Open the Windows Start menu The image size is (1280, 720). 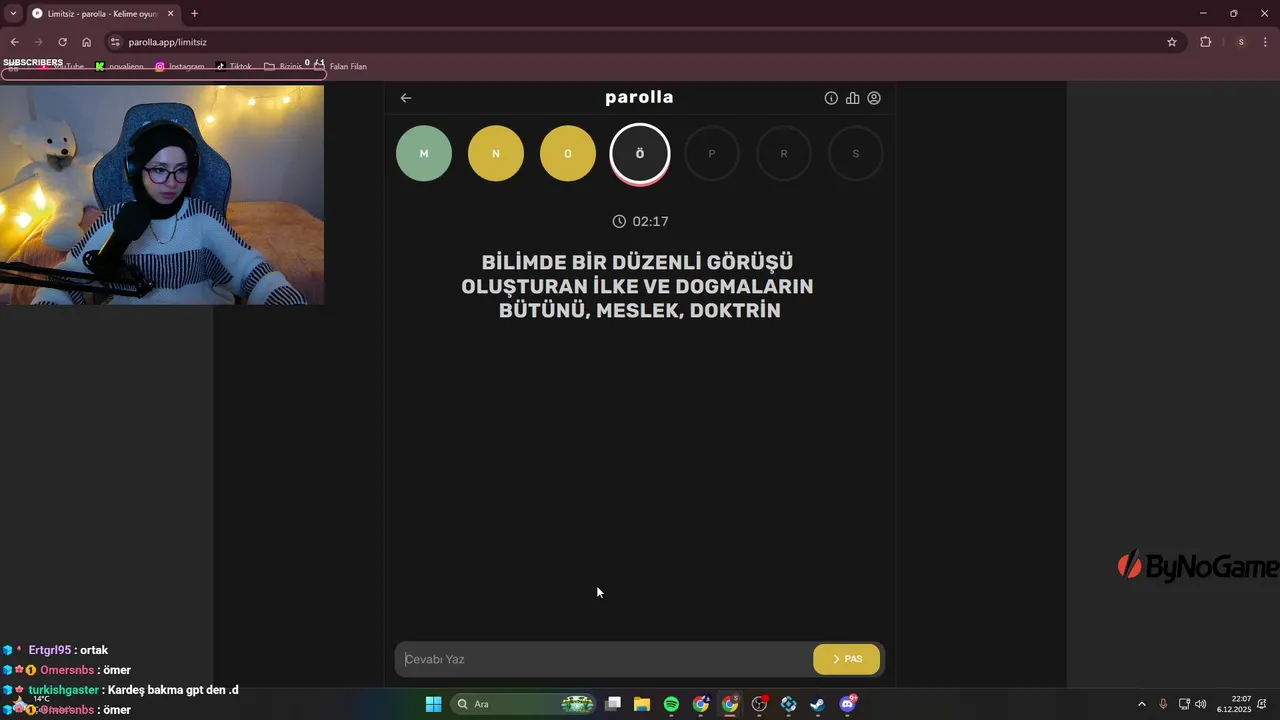point(433,704)
